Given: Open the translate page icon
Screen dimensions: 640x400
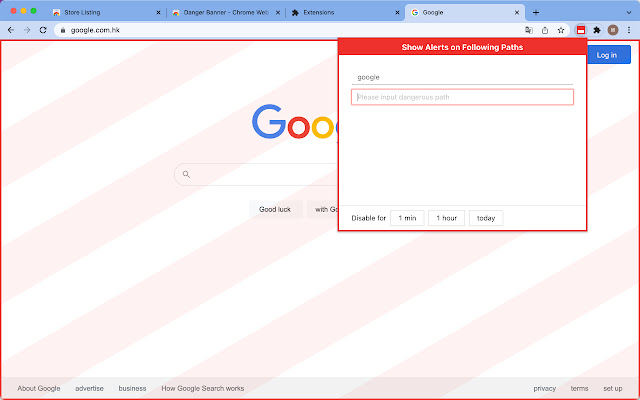Looking at the screenshot, I should click(x=529, y=30).
